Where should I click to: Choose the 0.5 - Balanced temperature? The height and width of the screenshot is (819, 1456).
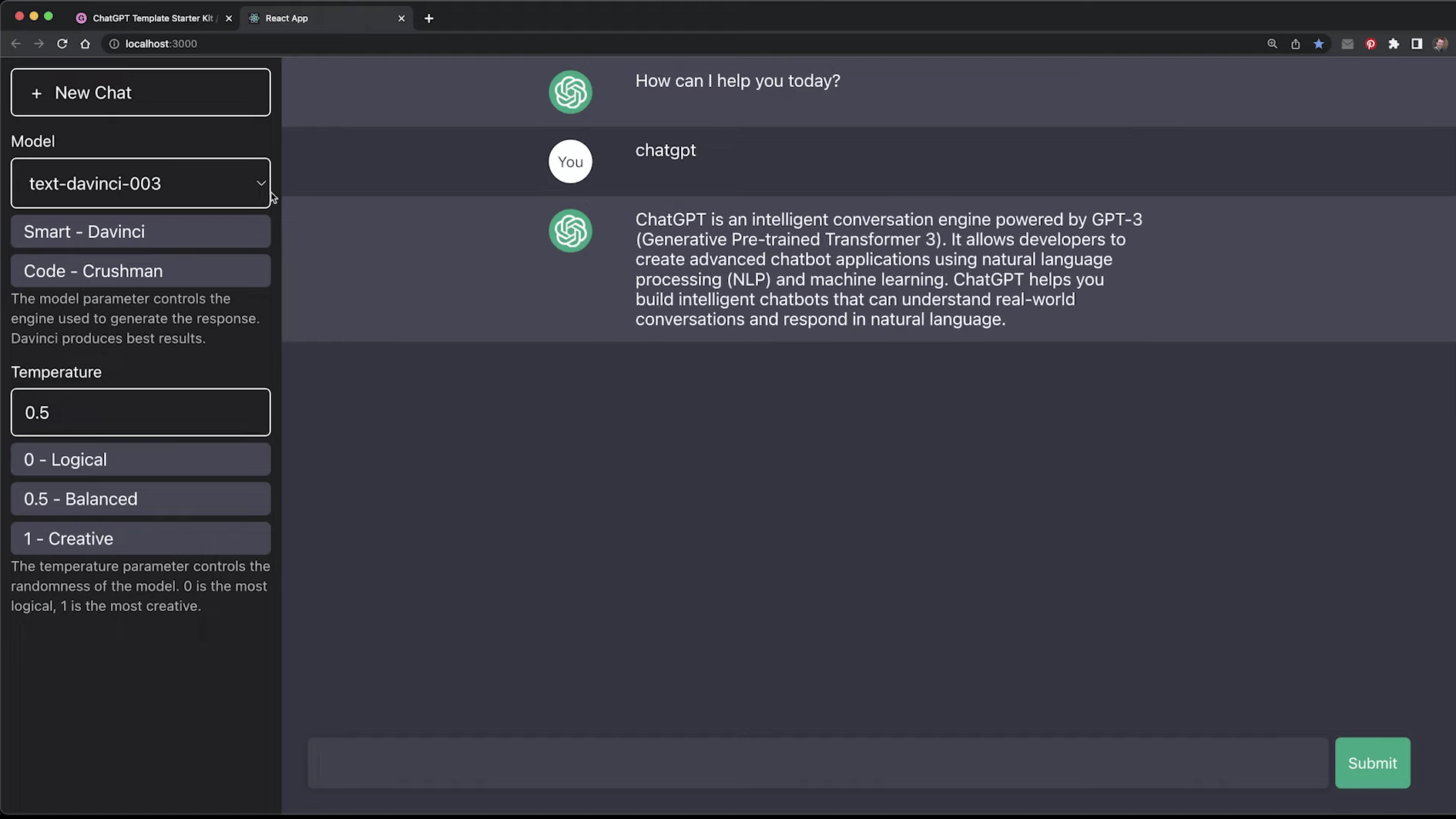(141, 499)
